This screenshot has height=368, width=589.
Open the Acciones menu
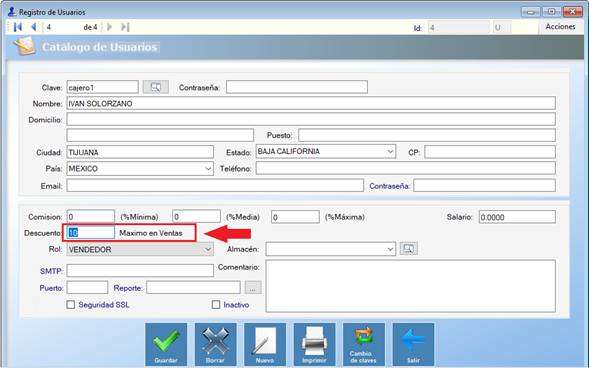coord(560,27)
